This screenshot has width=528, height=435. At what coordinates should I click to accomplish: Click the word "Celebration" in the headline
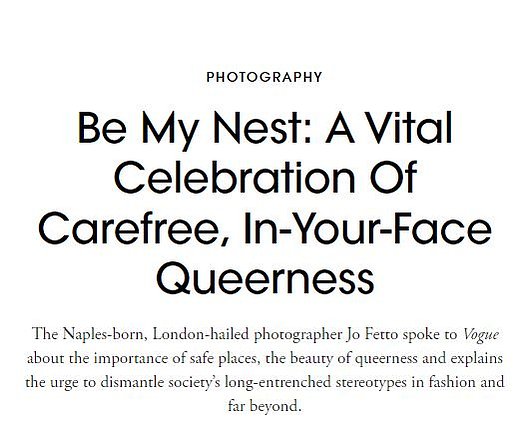(235, 177)
